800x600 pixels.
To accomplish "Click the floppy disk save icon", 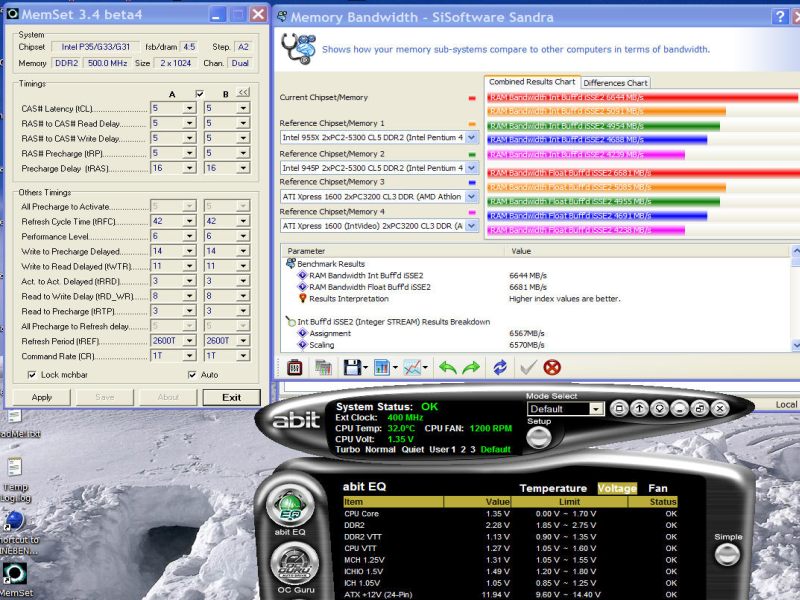I will tap(352, 367).
